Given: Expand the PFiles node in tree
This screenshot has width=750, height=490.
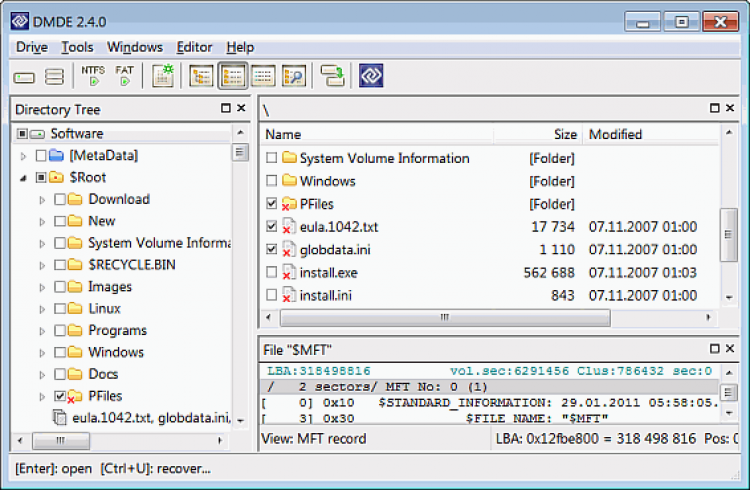Looking at the screenshot, I should (x=42, y=397).
